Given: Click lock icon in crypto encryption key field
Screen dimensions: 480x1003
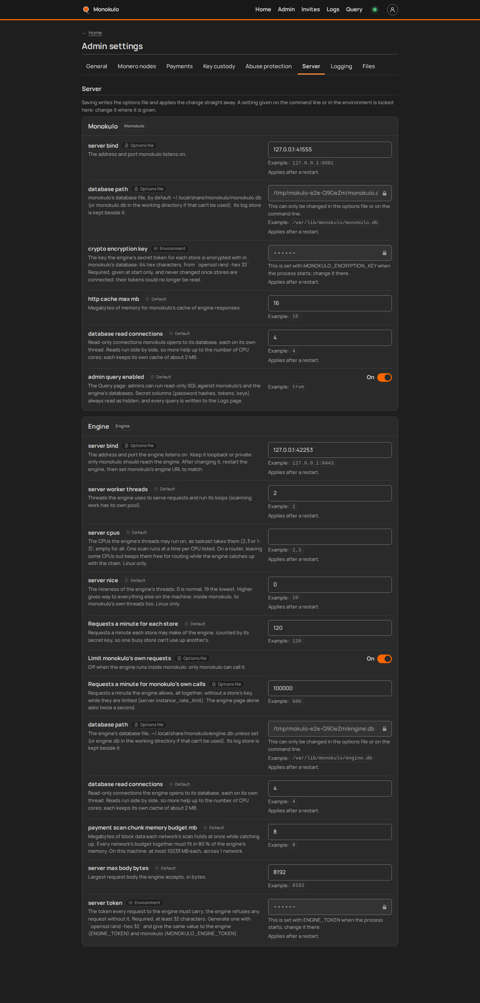Looking at the screenshot, I should pyautogui.click(x=385, y=253).
